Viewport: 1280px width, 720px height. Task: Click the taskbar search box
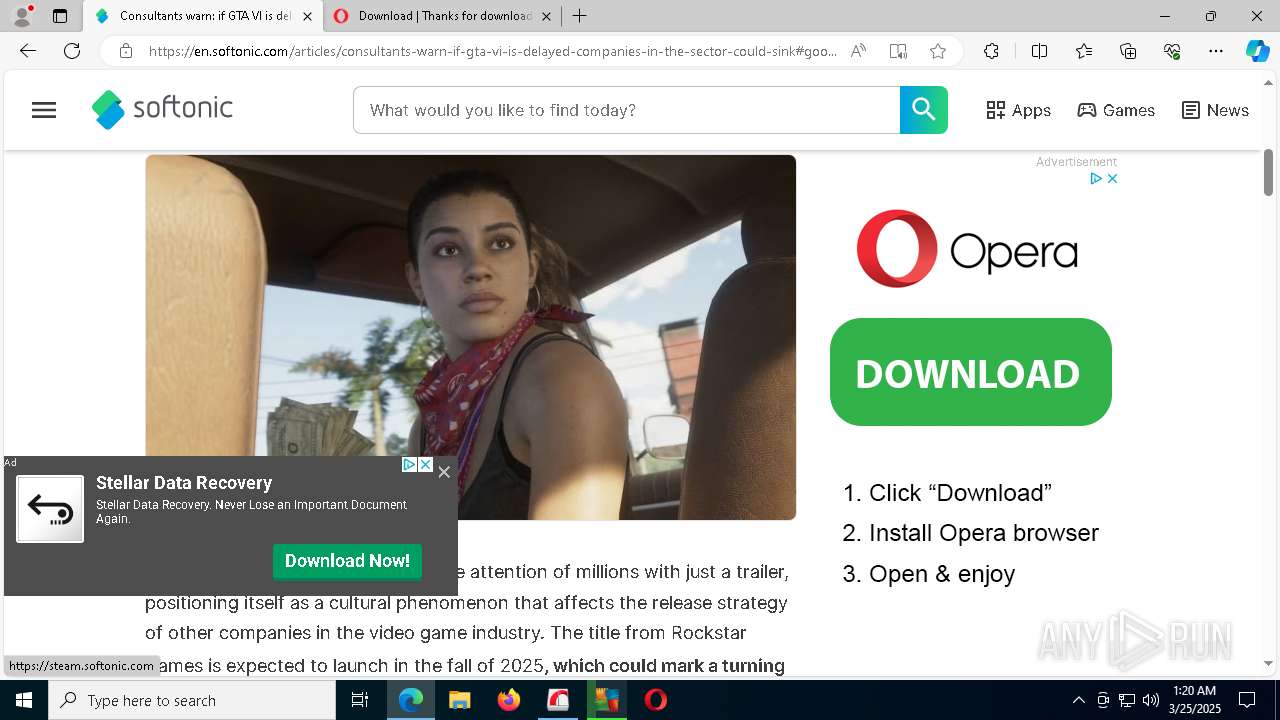click(192, 700)
